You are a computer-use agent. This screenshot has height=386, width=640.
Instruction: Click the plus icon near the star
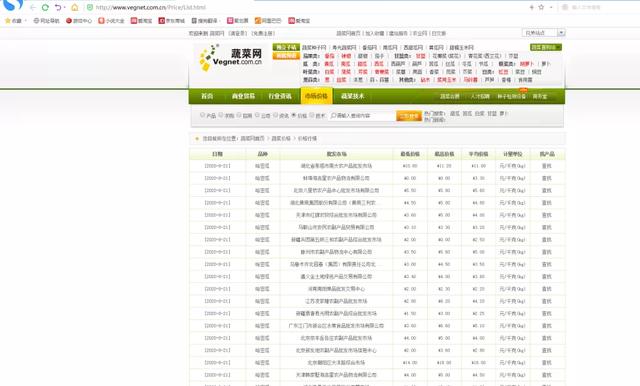click(531, 7)
